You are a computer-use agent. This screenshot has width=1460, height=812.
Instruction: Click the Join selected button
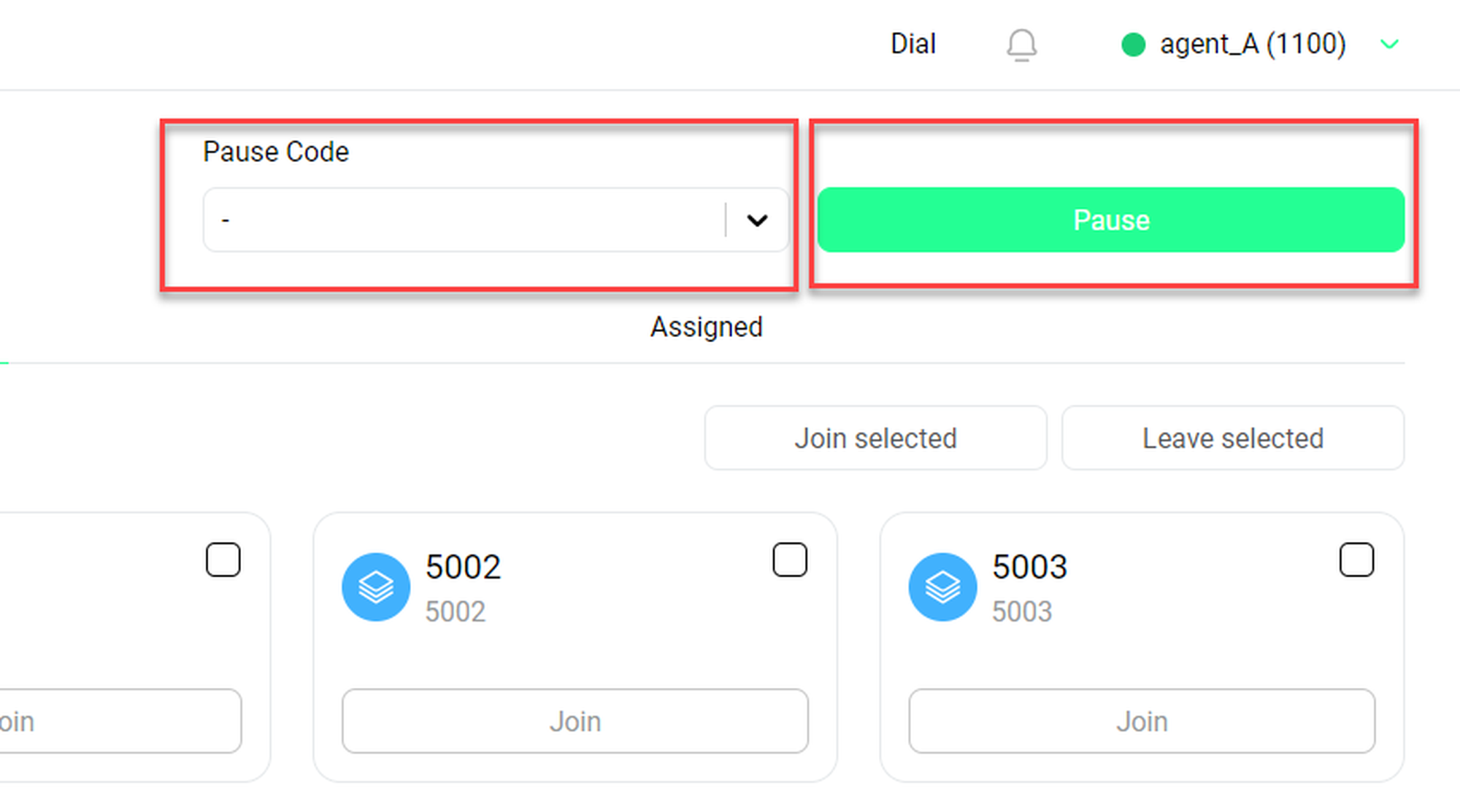tap(875, 438)
